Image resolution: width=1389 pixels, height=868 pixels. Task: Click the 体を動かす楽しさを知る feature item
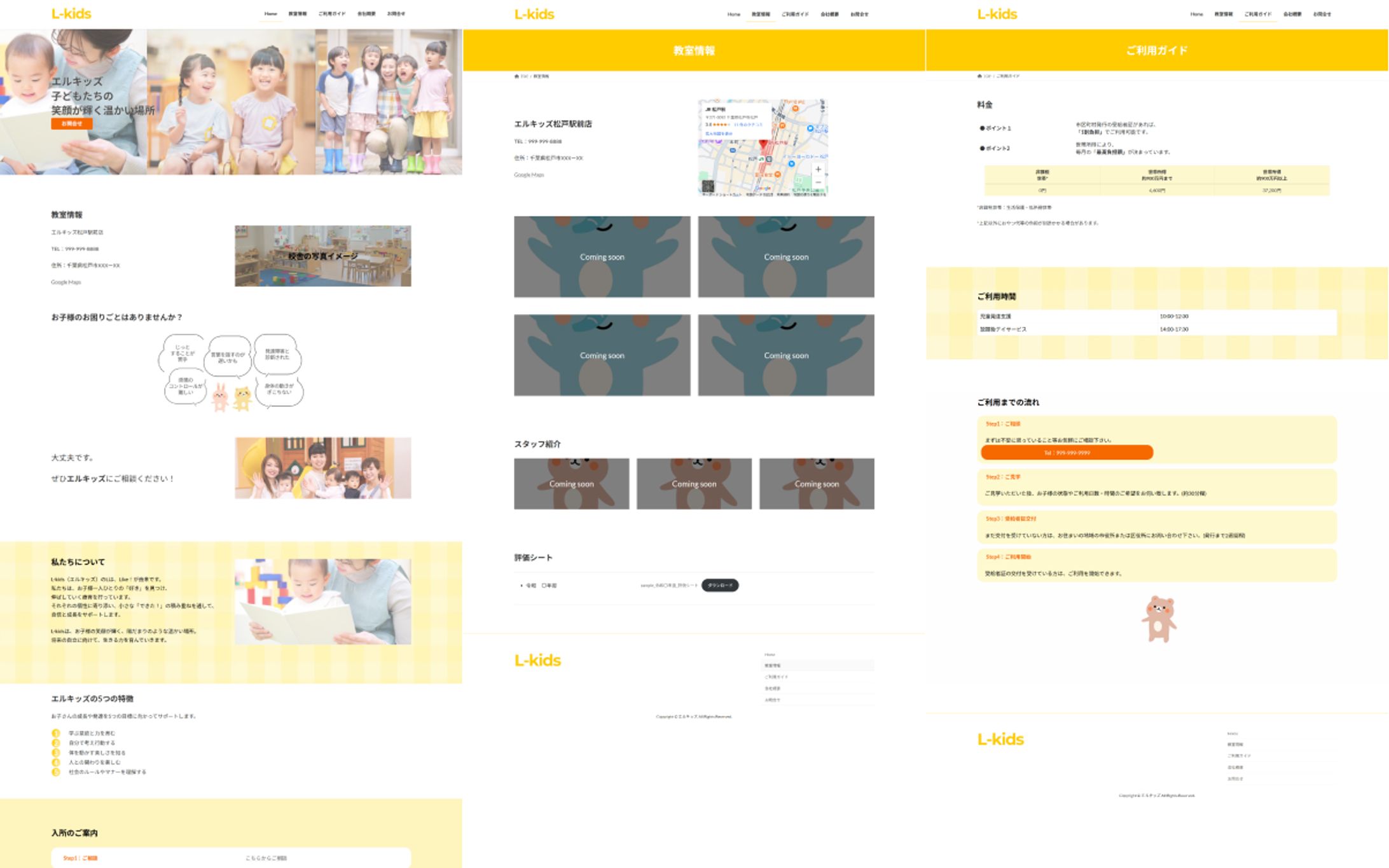(97, 753)
